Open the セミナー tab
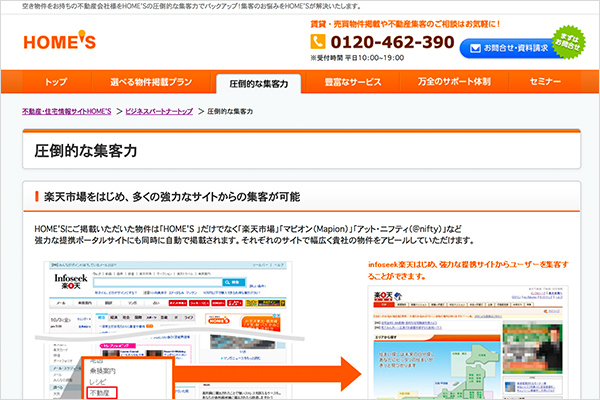The width and height of the screenshot is (600, 400). tap(545, 82)
